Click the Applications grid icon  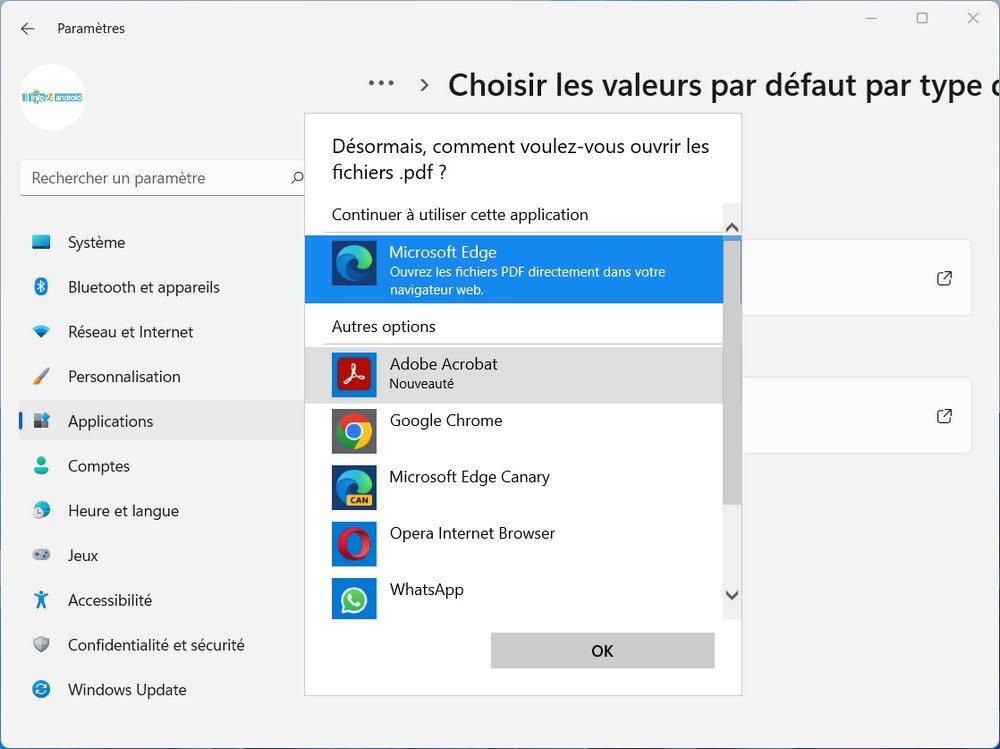[41, 420]
